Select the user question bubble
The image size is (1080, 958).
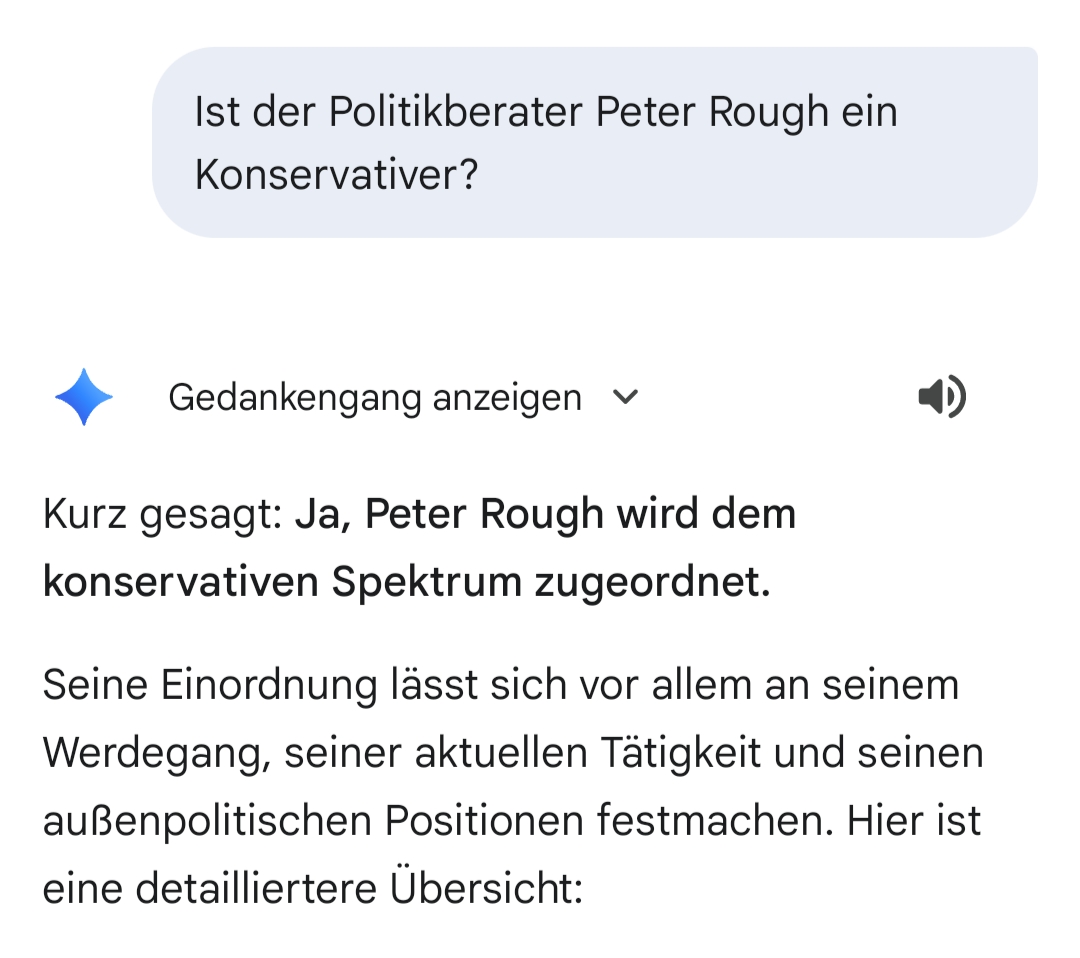click(x=594, y=142)
